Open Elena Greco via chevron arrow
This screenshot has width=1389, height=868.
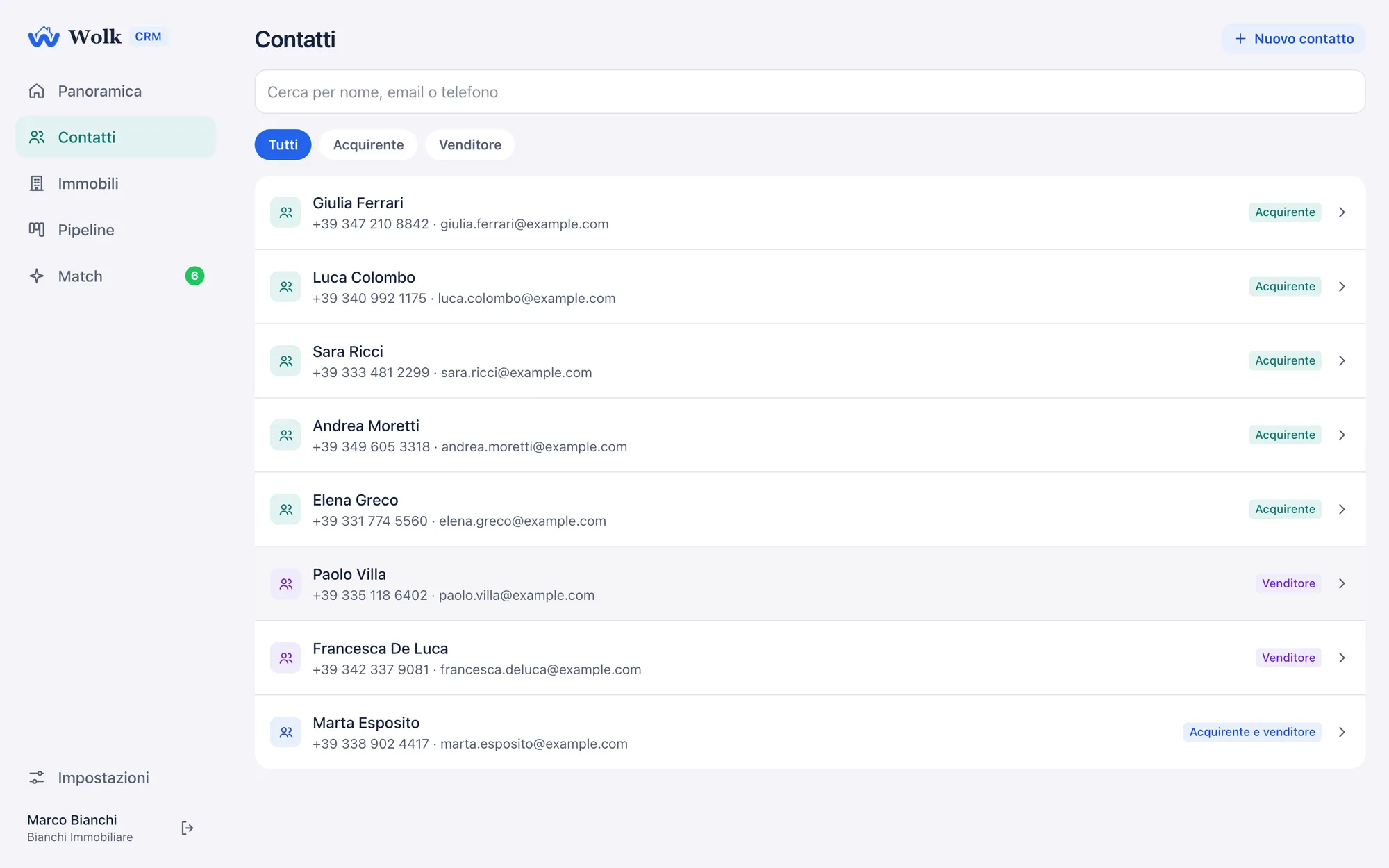point(1342,510)
